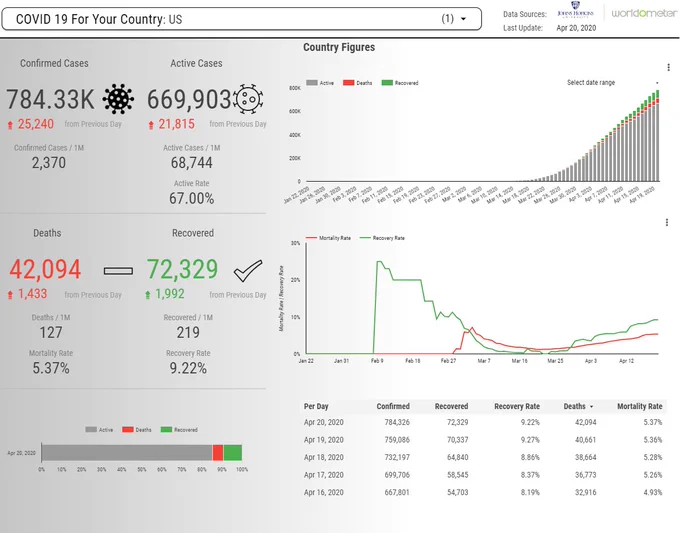This screenshot has height=533, width=680.
Task: Click the green Recovered segment of horizontal bar
Action: (233, 453)
